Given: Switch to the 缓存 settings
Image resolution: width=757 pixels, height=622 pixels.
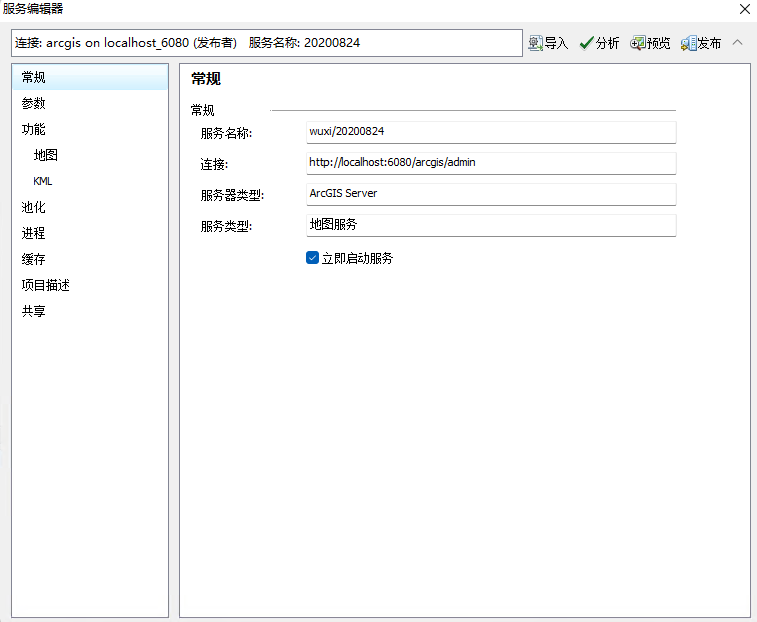Looking at the screenshot, I should coord(34,259).
